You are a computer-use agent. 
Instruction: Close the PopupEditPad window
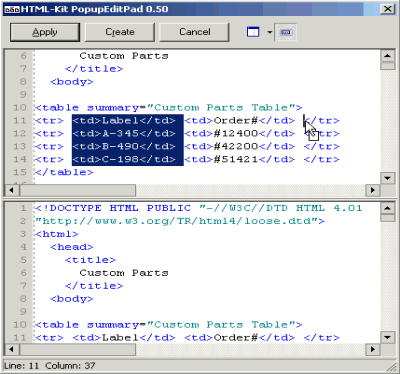[388, 9]
